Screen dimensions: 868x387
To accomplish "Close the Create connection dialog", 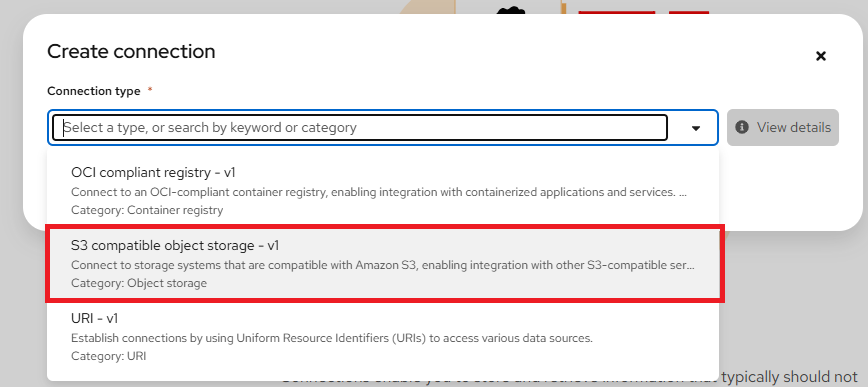I will point(821,56).
